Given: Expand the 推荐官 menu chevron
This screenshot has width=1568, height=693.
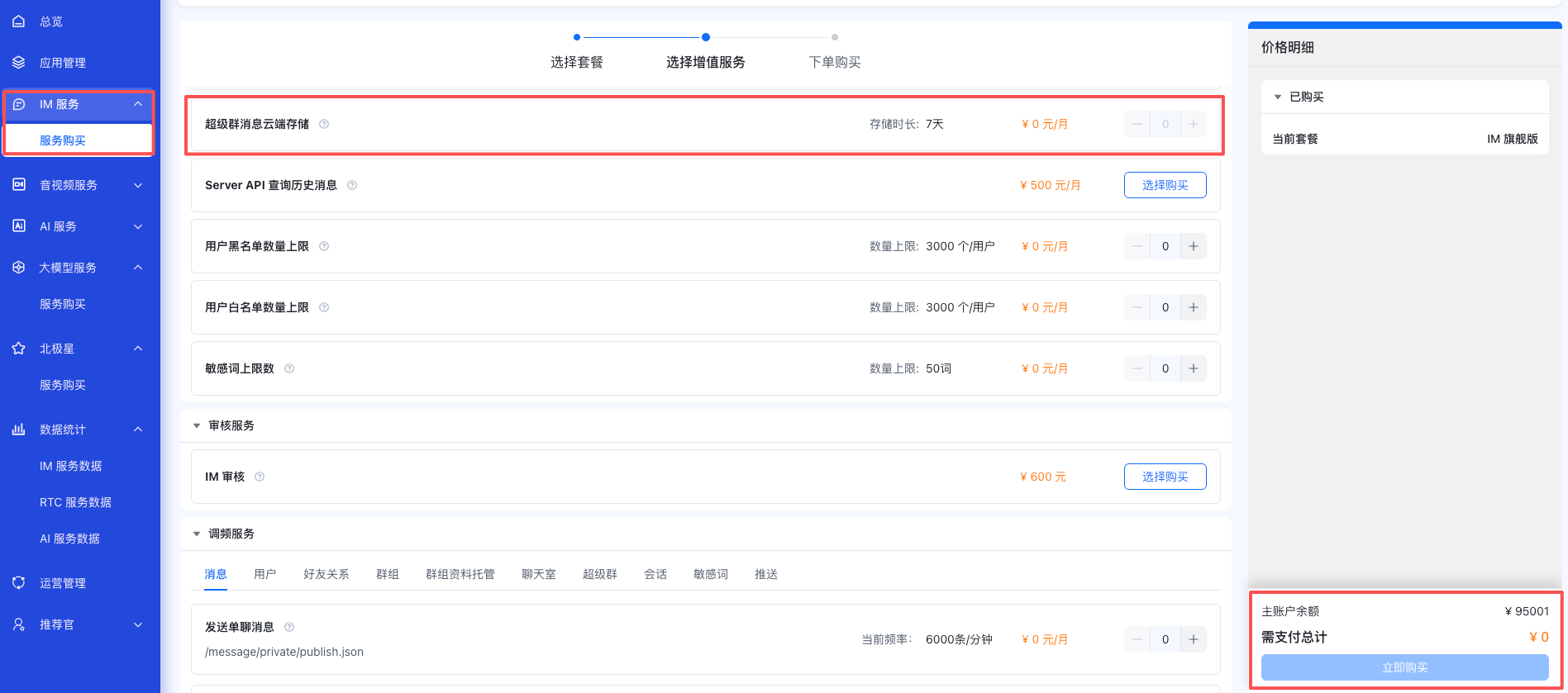Looking at the screenshot, I should pyautogui.click(x=138, y=624).
